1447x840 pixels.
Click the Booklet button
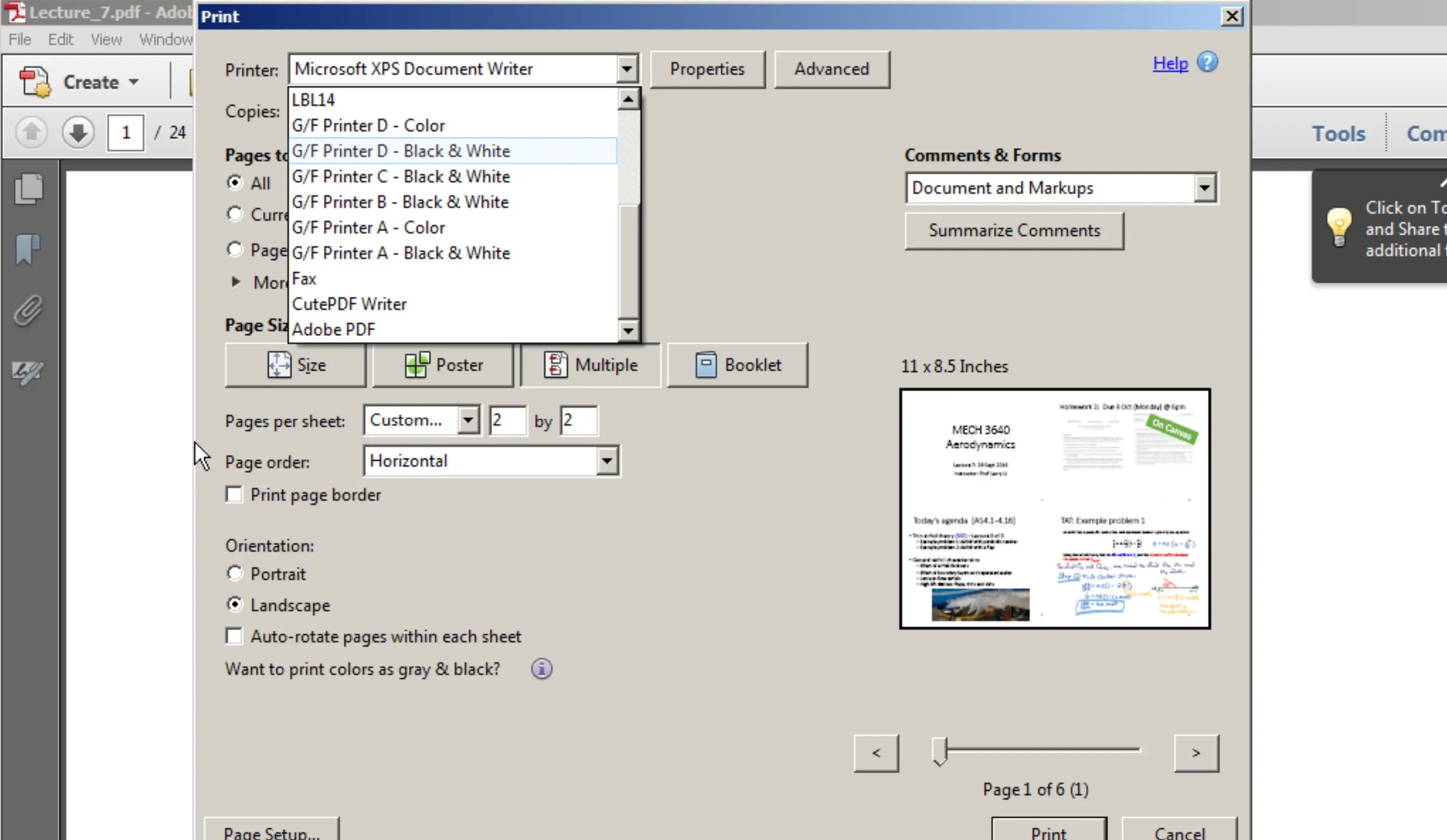point(738,365)
